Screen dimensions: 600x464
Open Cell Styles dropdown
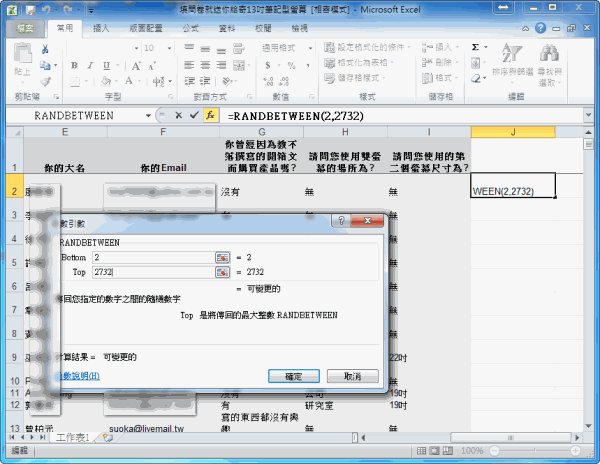tap(355, 78)
